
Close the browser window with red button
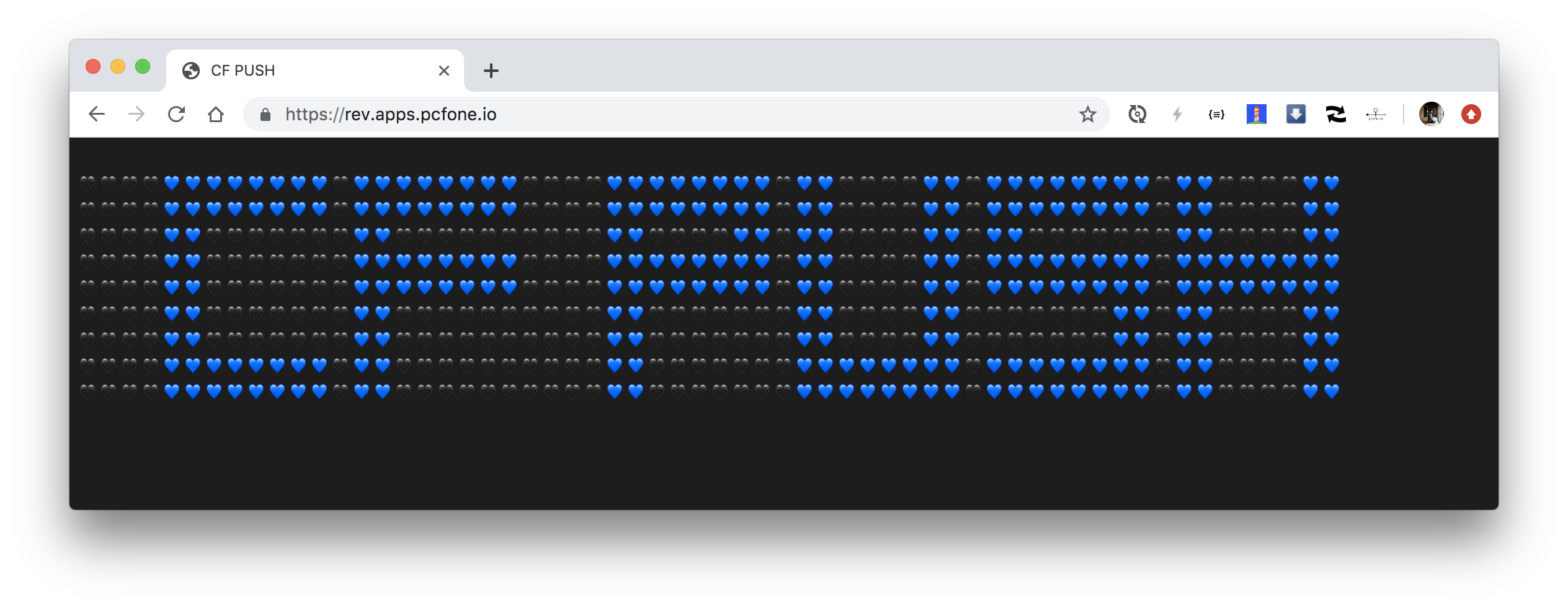click(93, 66)
